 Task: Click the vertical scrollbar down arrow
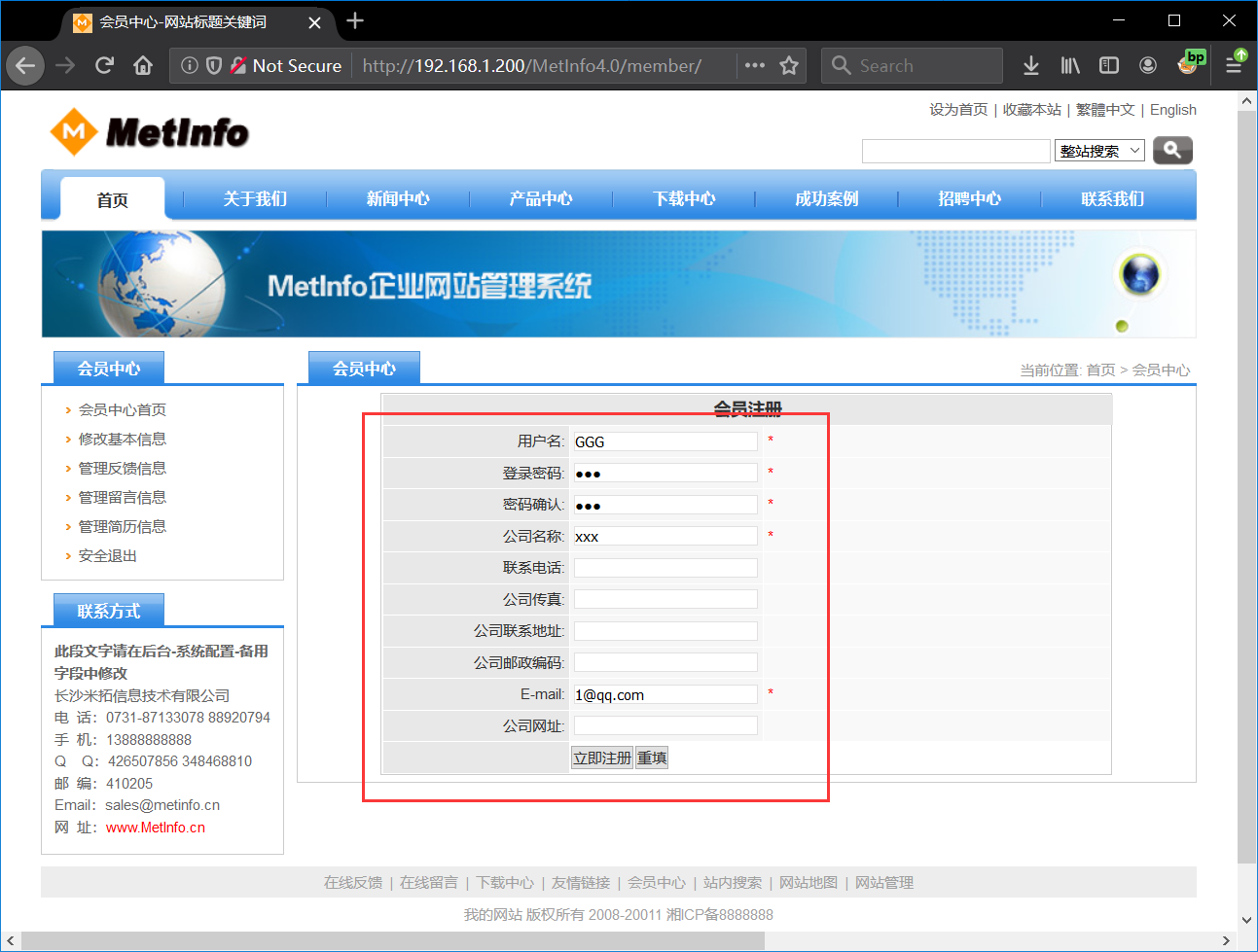click(1246, 919)
